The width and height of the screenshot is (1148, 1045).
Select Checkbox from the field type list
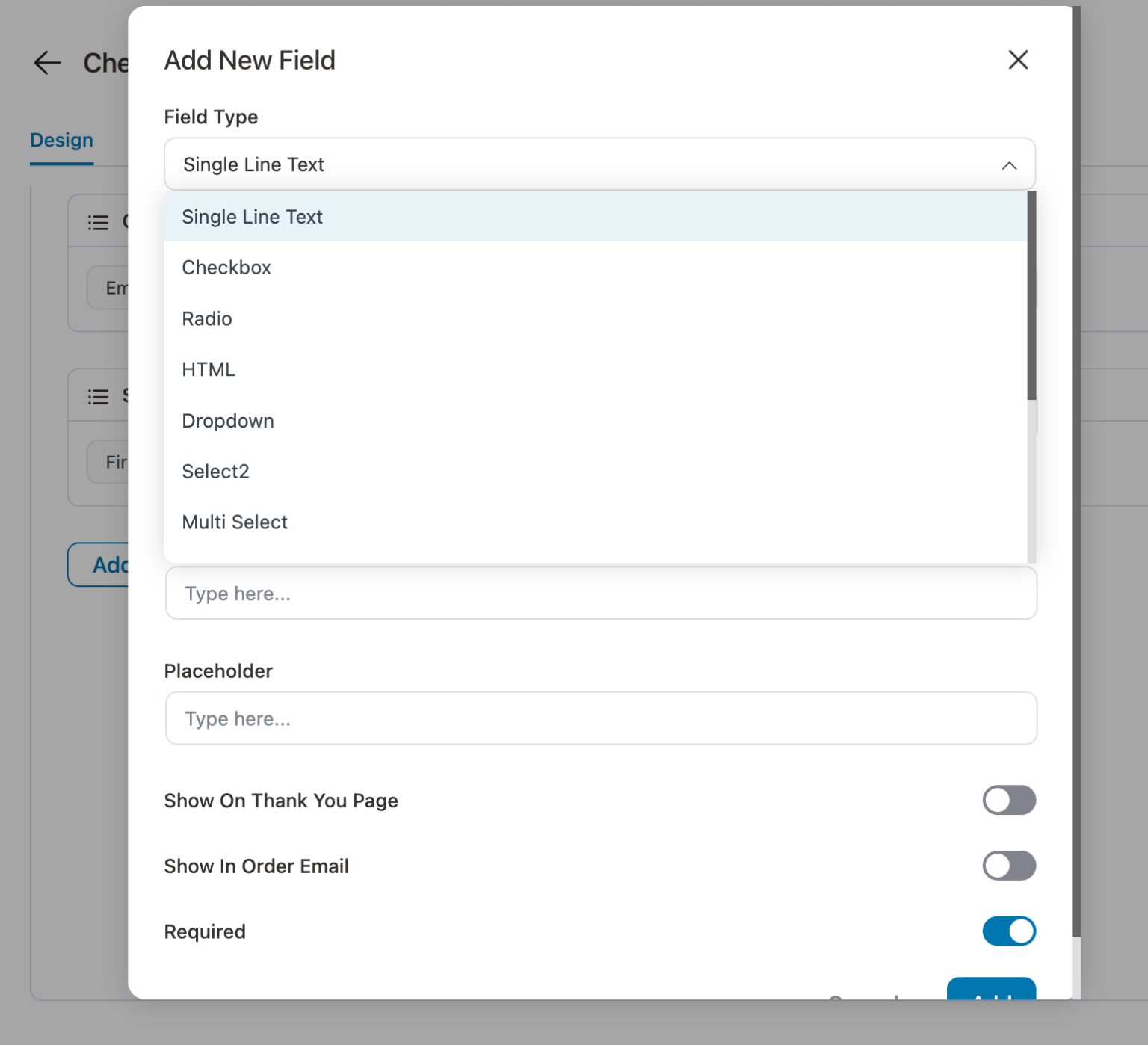coord(226,268)
